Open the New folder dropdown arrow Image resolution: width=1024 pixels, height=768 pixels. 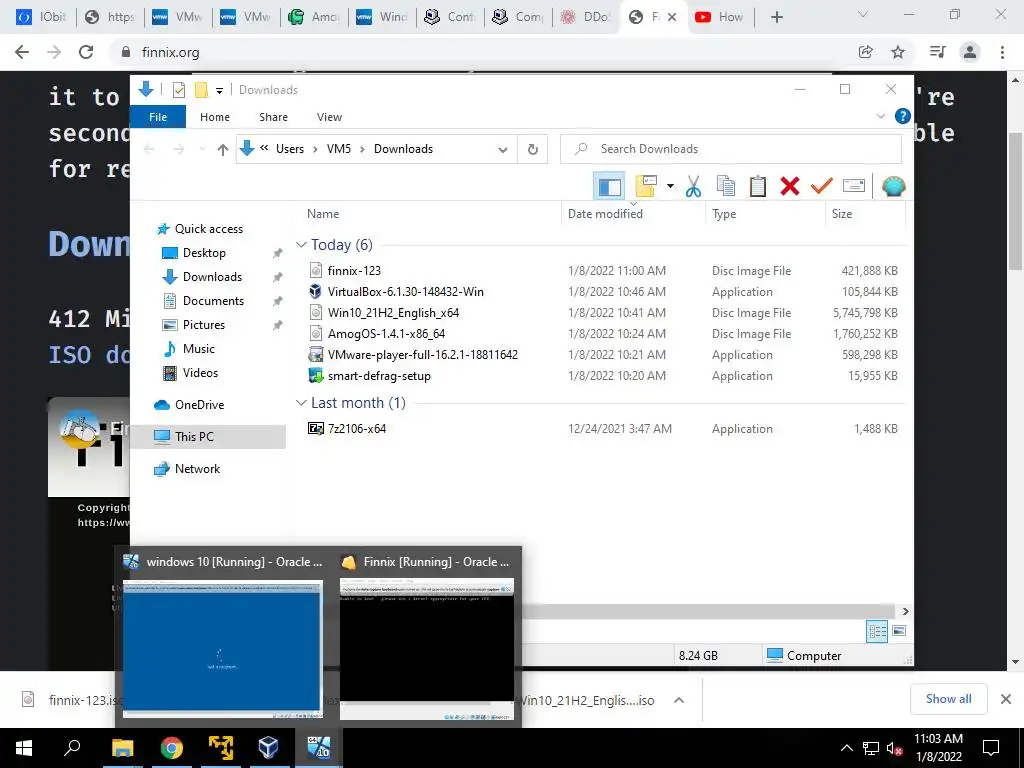point(670,187)
